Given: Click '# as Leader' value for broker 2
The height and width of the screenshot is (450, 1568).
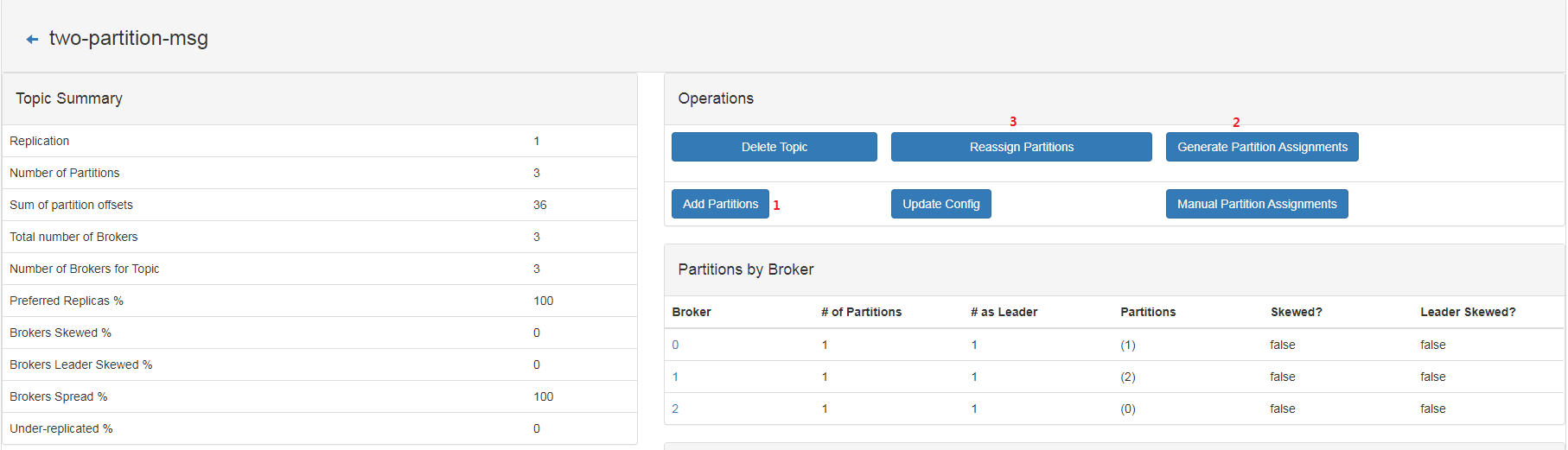Looking at the screenshot, I should [x=974, y=409].
